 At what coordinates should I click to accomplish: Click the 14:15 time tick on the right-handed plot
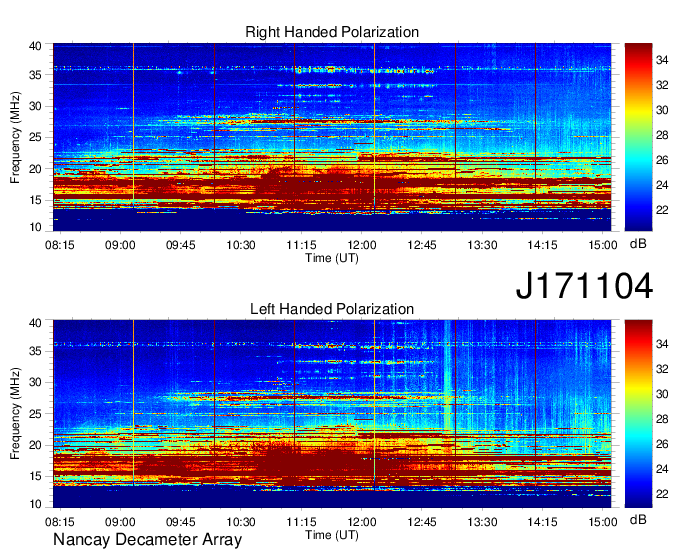tap(543, 245)
